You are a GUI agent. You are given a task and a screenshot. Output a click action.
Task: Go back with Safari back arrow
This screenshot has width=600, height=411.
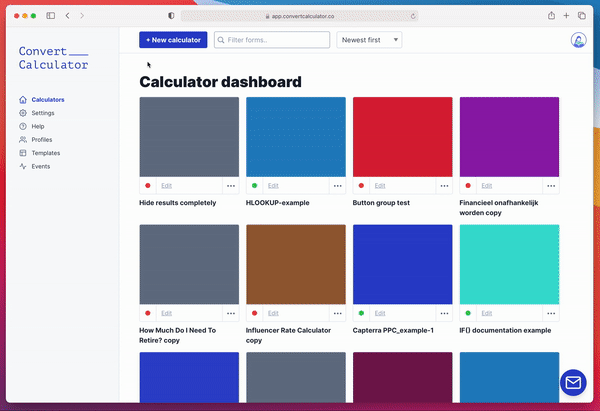tap(67, 16)
